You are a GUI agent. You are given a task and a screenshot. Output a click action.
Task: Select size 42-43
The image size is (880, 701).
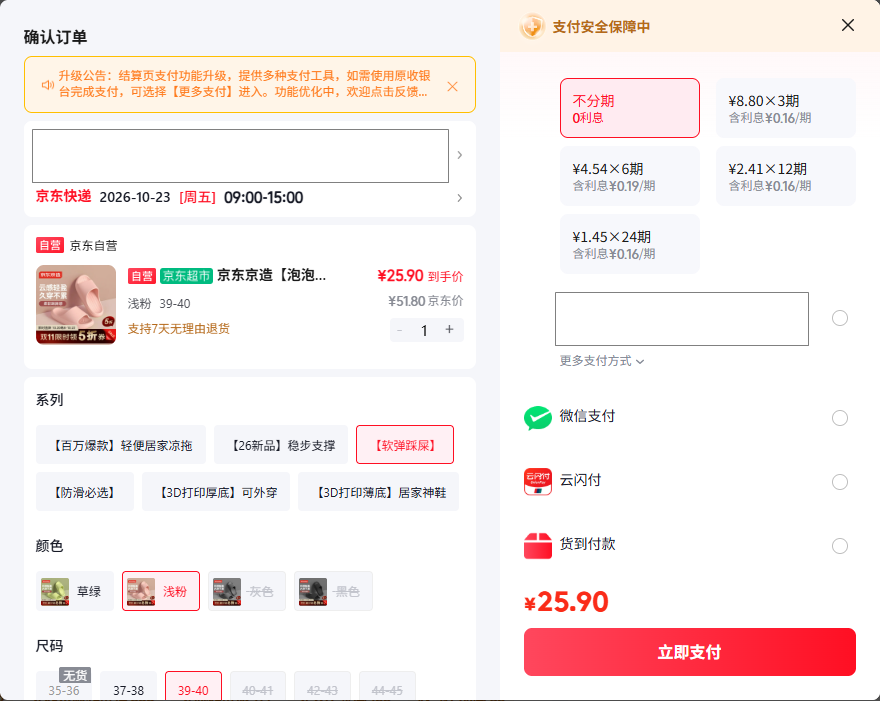click(322, 686)
